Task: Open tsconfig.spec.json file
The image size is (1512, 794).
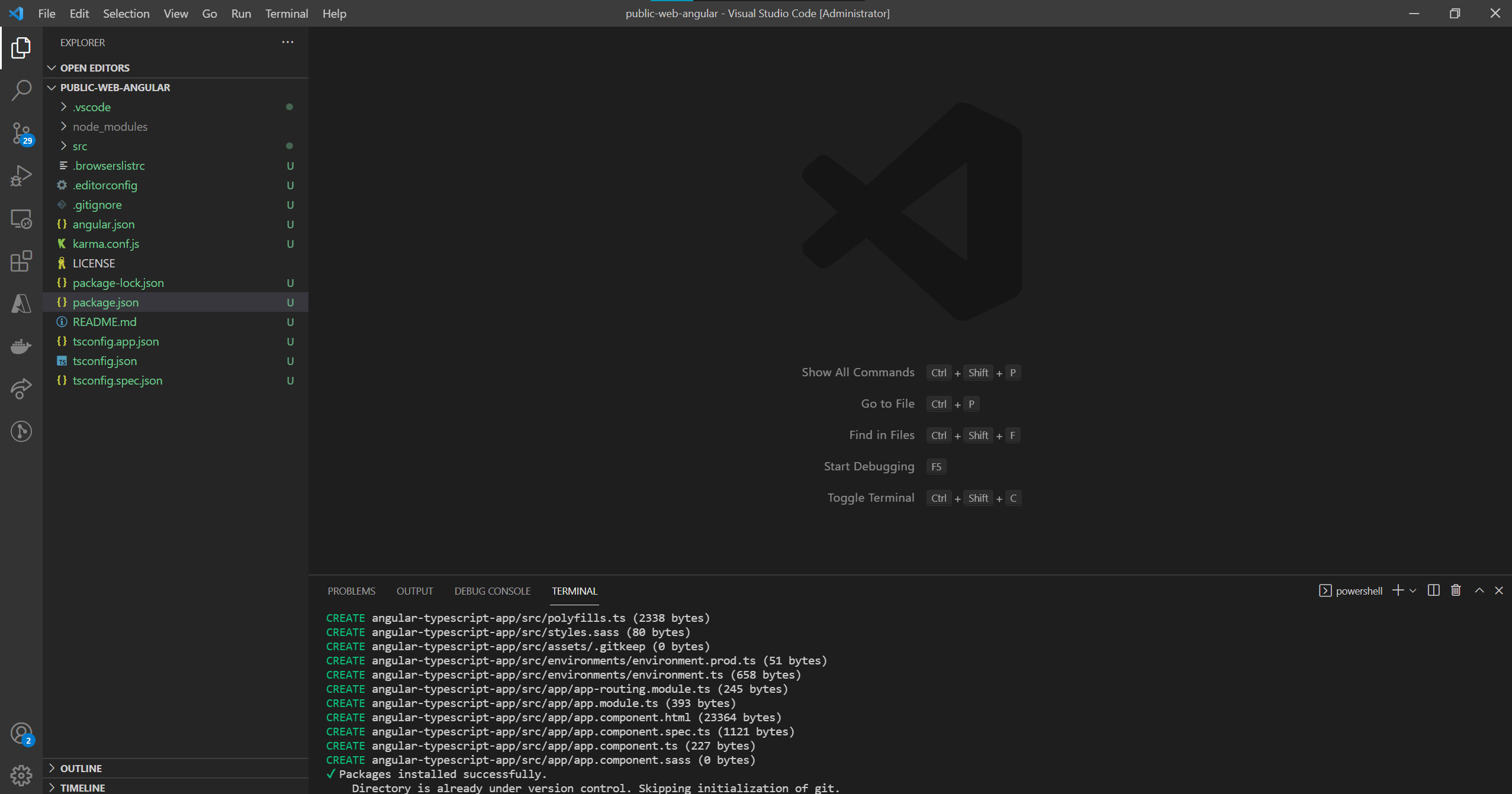Action: coord(176,380)
